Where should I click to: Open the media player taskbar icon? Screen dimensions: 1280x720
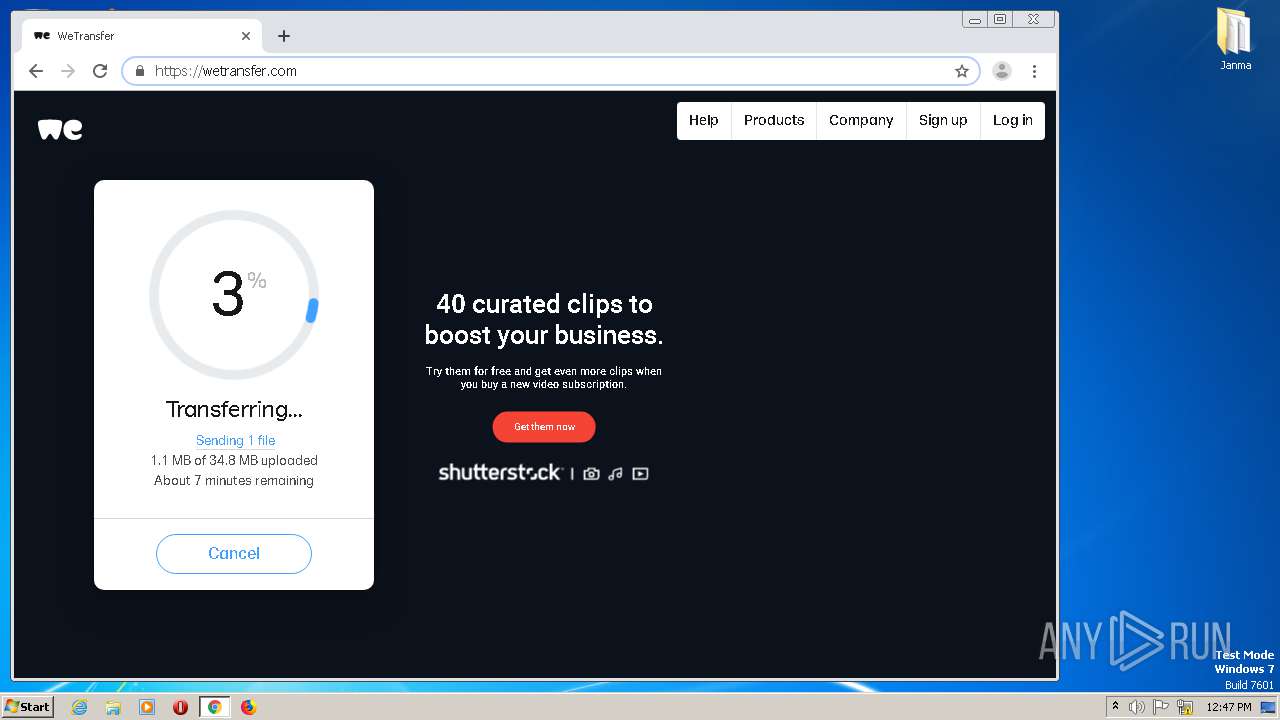[147, 707]
